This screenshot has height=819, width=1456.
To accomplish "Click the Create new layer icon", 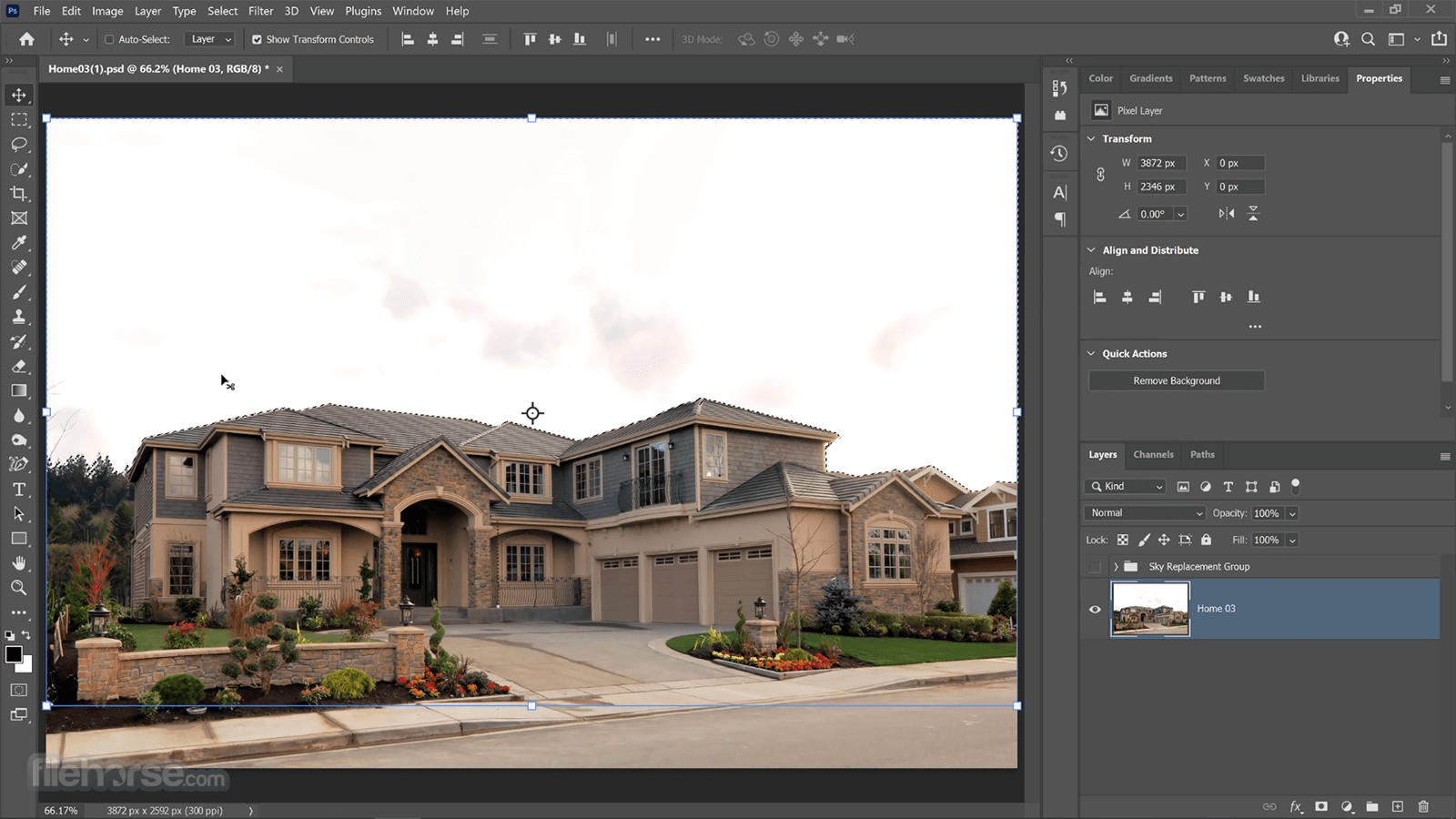I will click(1398, 806).
